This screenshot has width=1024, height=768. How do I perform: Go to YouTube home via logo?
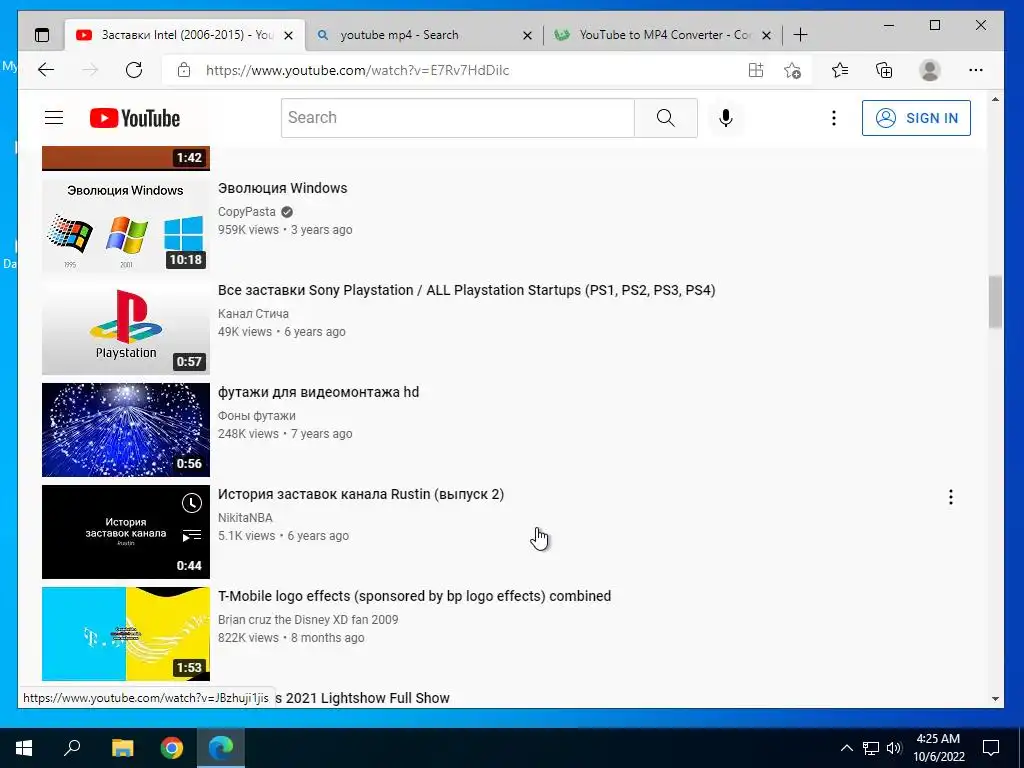(135, 118)
